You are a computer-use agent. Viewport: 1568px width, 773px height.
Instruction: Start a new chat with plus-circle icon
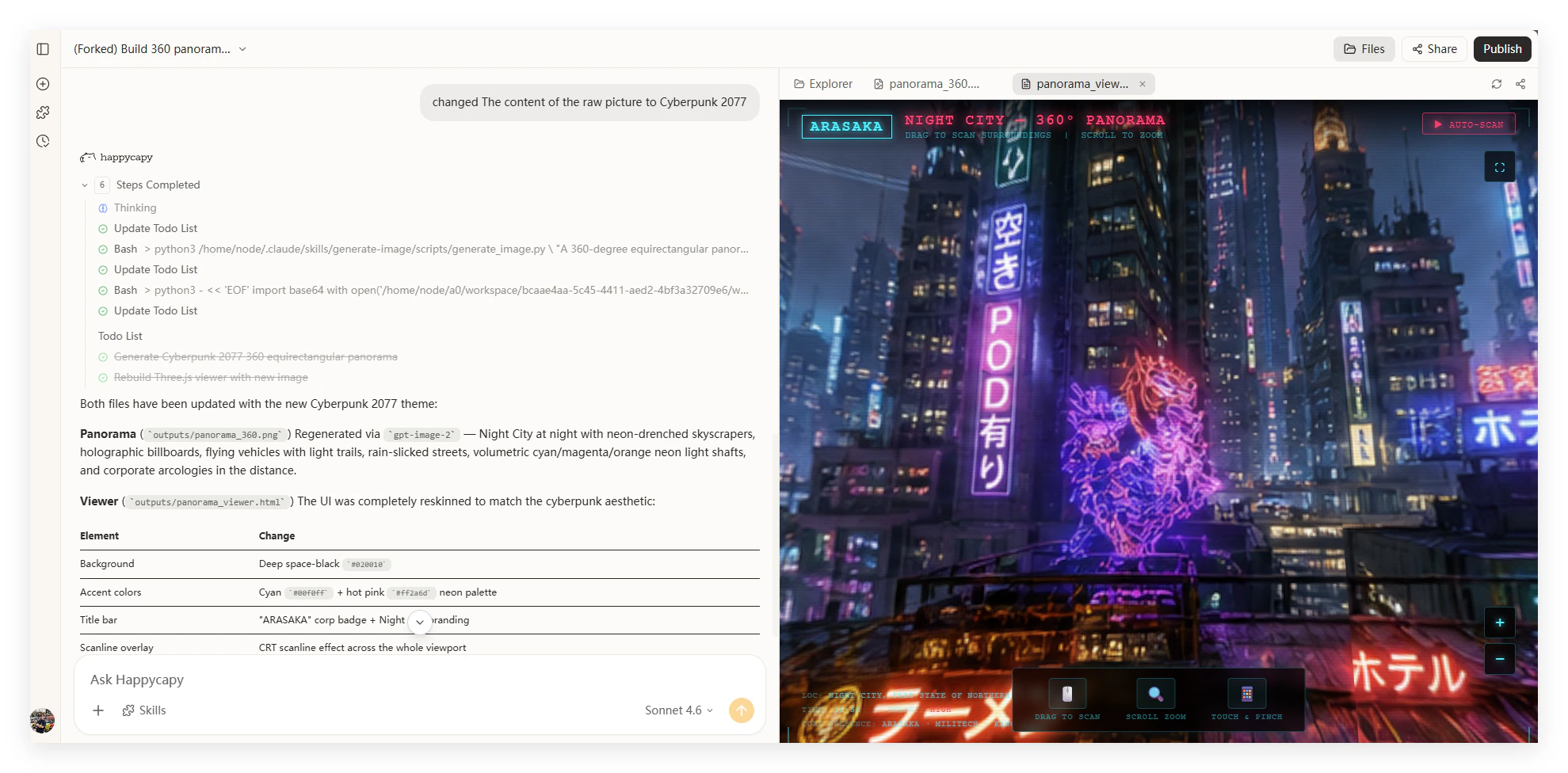[x=43, y=84]
